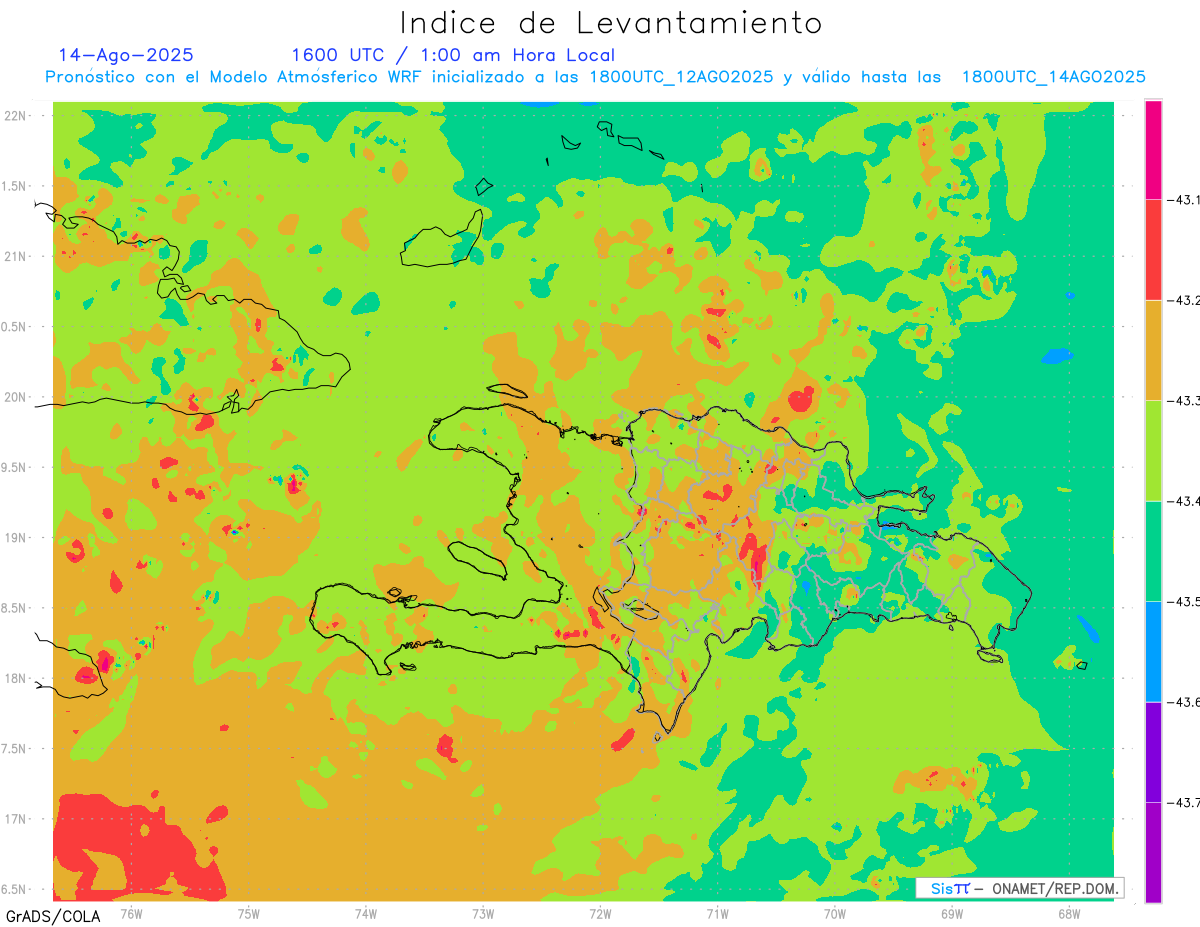
Task: Click the latitude label "21N"
Action: click(x=16, y=256)
